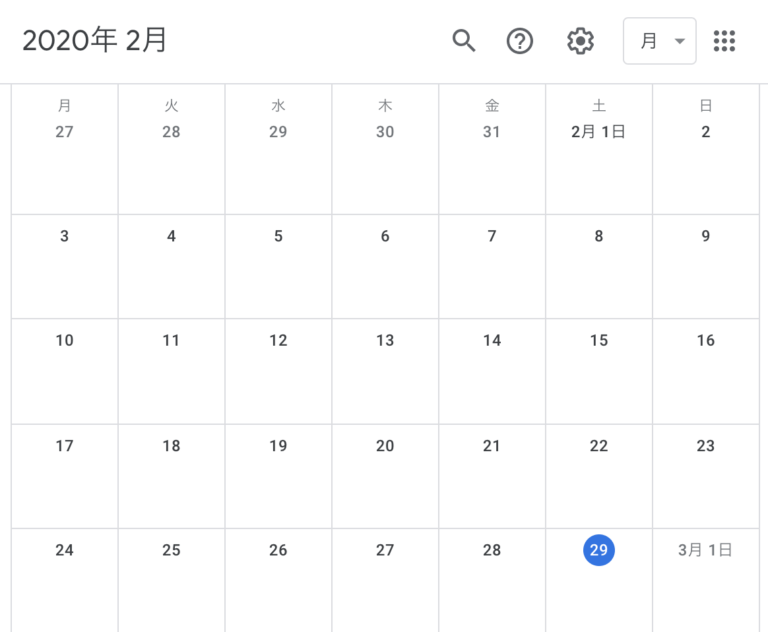
Task: Select the day 10 cell
Action: coord(64,340)
